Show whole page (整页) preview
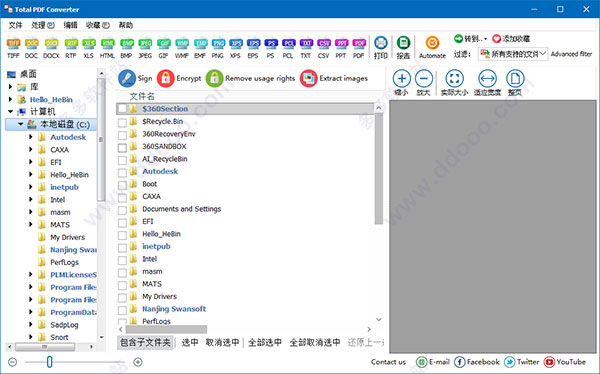The height and width of the screenshot is (374, 600). click(515, 82)
